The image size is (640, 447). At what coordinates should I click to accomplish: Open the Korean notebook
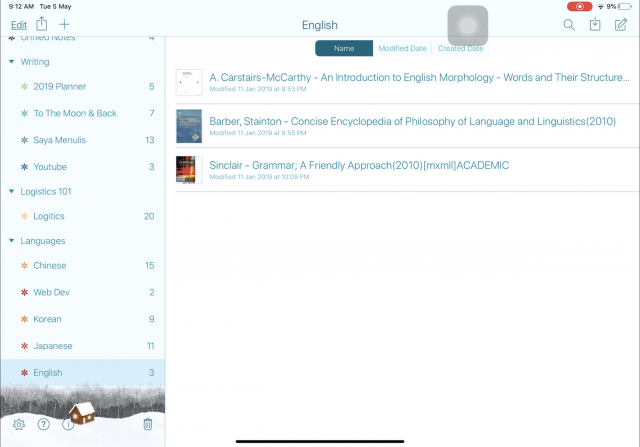pyautogui.click(x=83, y=319)
